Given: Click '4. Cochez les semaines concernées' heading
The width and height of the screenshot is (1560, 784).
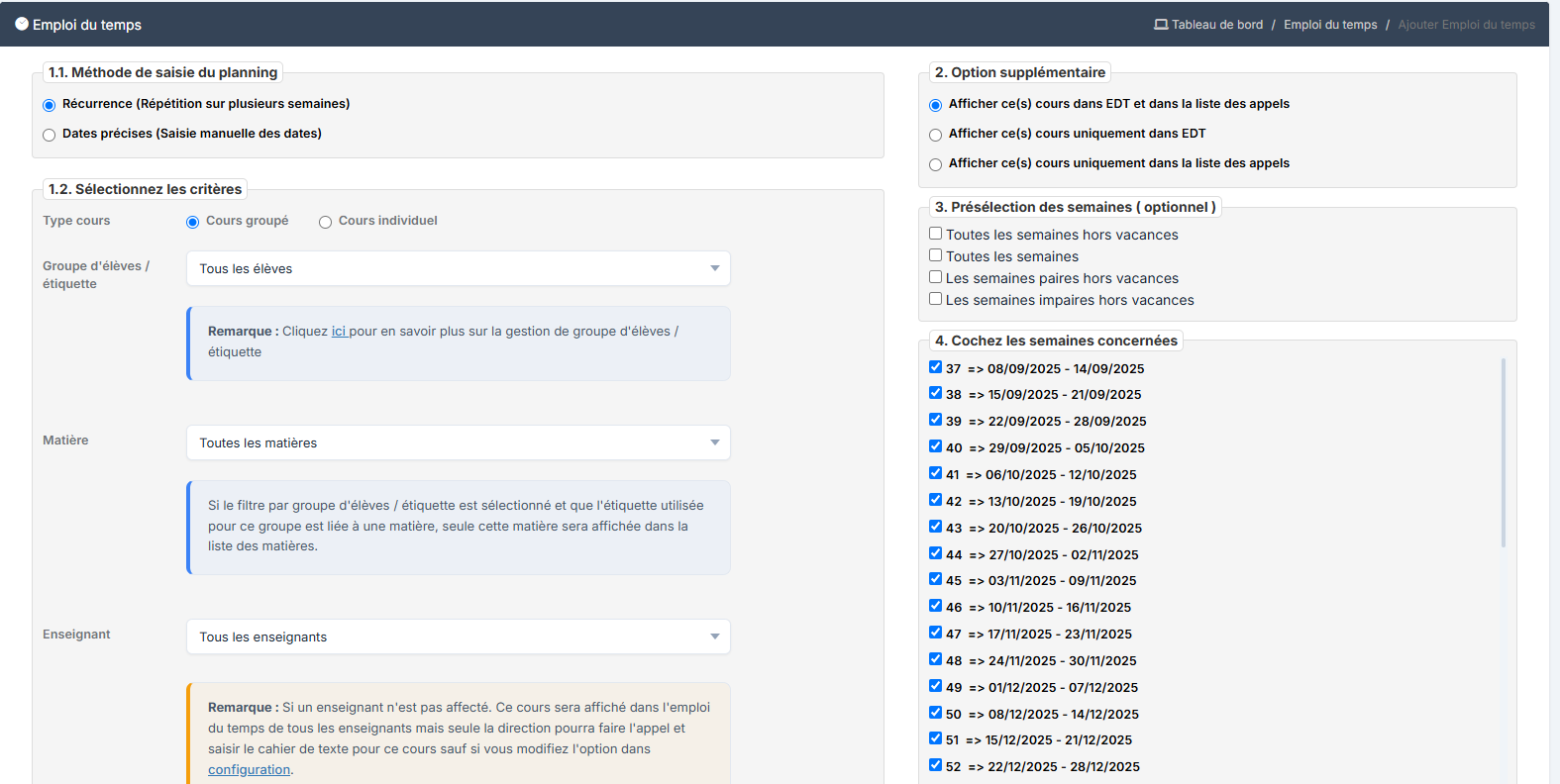Looking at the screenshot, I should pyautogui.click(x=1056, y=341).
